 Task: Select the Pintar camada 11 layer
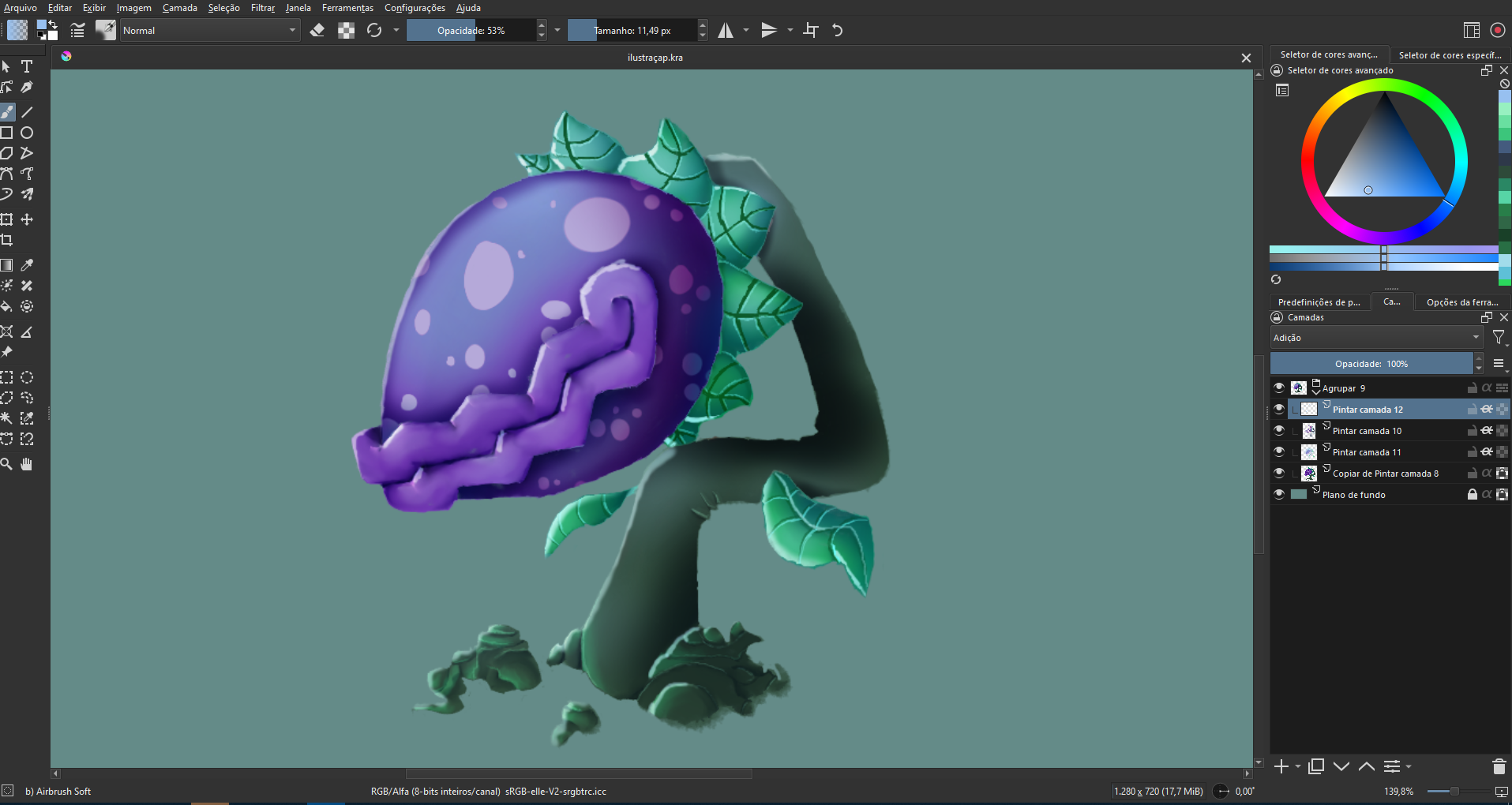pyautogui.click(x=1367, y=452)
